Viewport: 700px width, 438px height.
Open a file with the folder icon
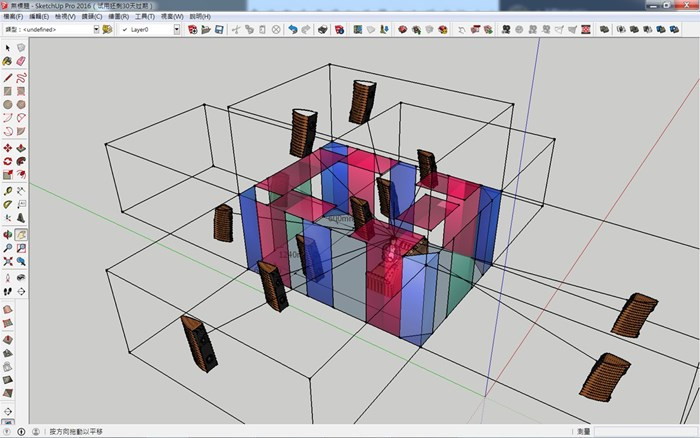click(204, 30)
